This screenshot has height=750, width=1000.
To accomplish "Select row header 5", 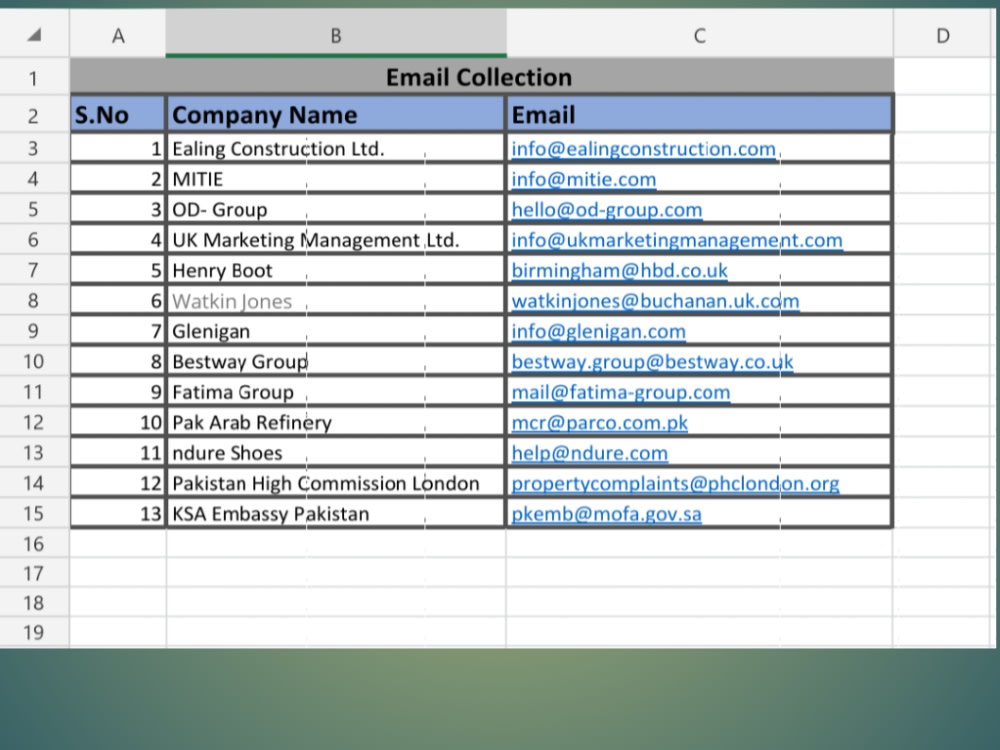I will [33, 209].
